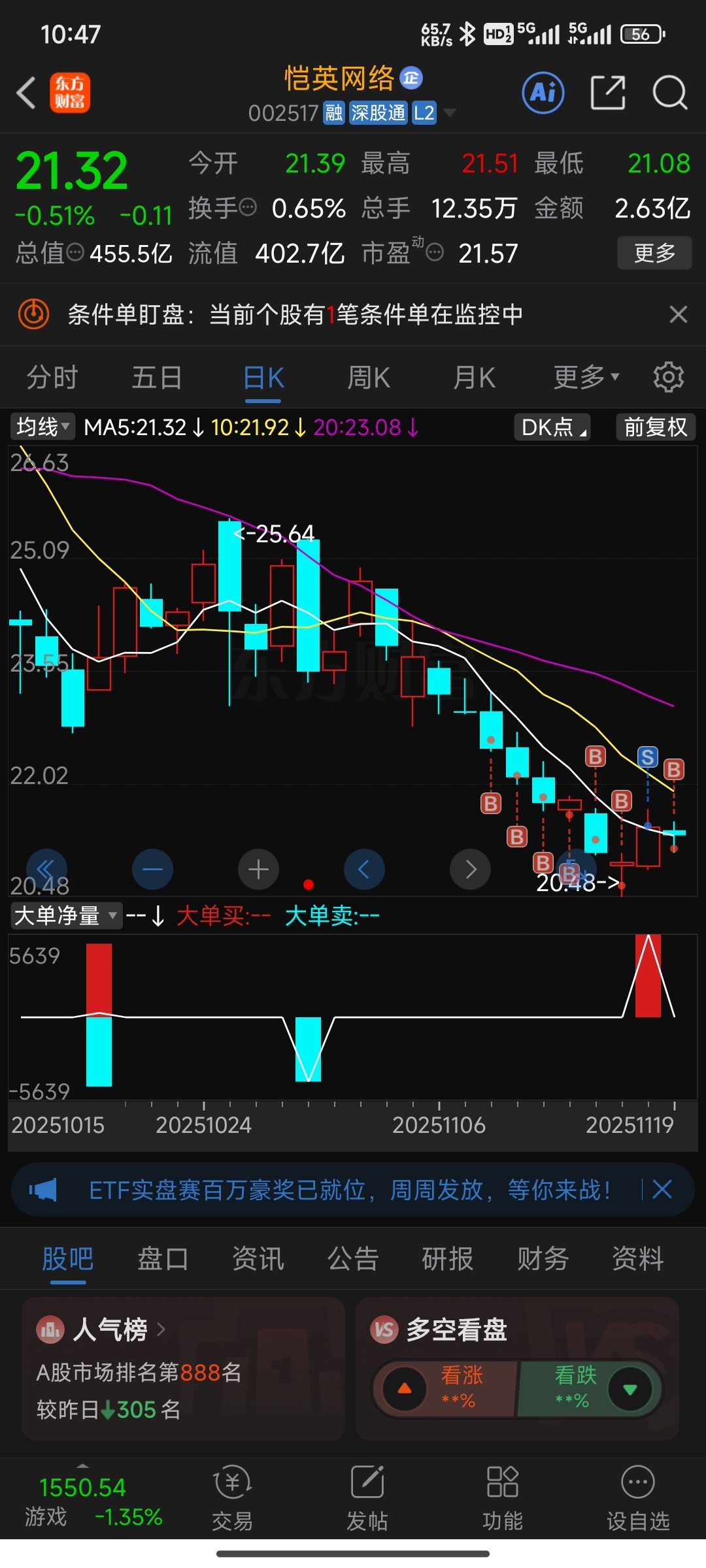This screenshot has width=706, height=1568.
Task: Move chart left with left chevron
Action: [x=364, y=869]
